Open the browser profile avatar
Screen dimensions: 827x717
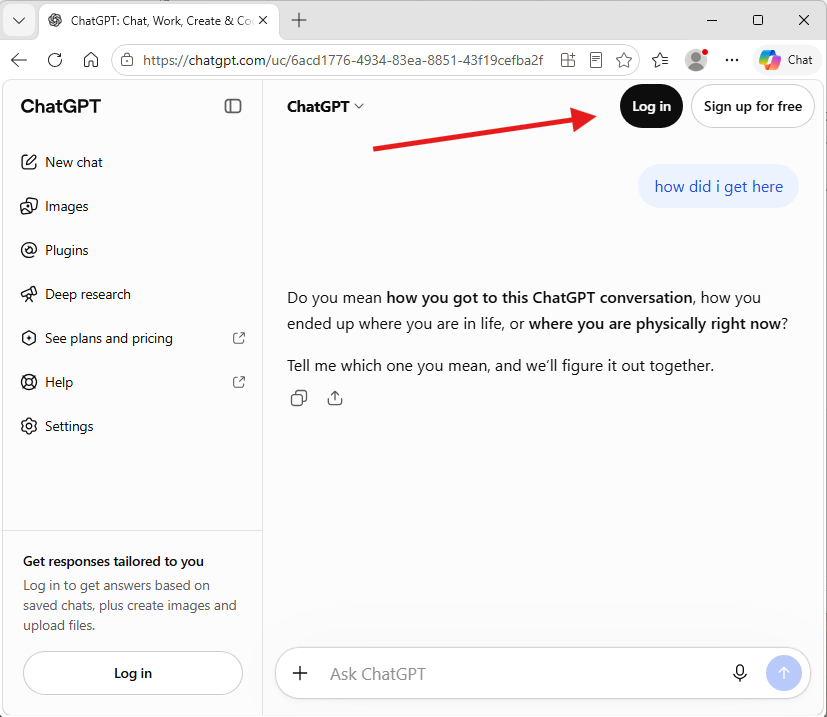[x=696, y=60]
